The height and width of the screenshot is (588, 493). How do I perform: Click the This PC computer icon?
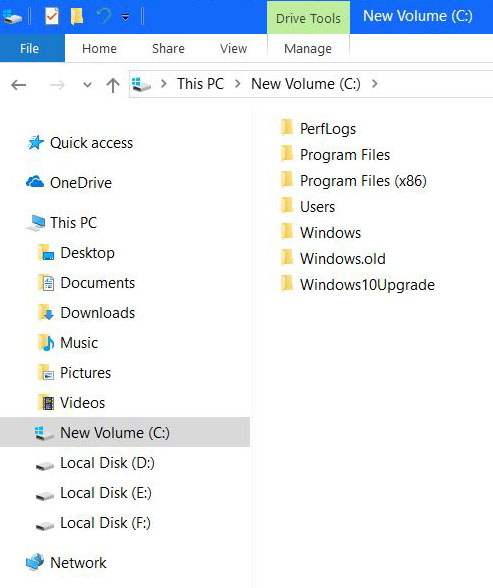[36, 223]
